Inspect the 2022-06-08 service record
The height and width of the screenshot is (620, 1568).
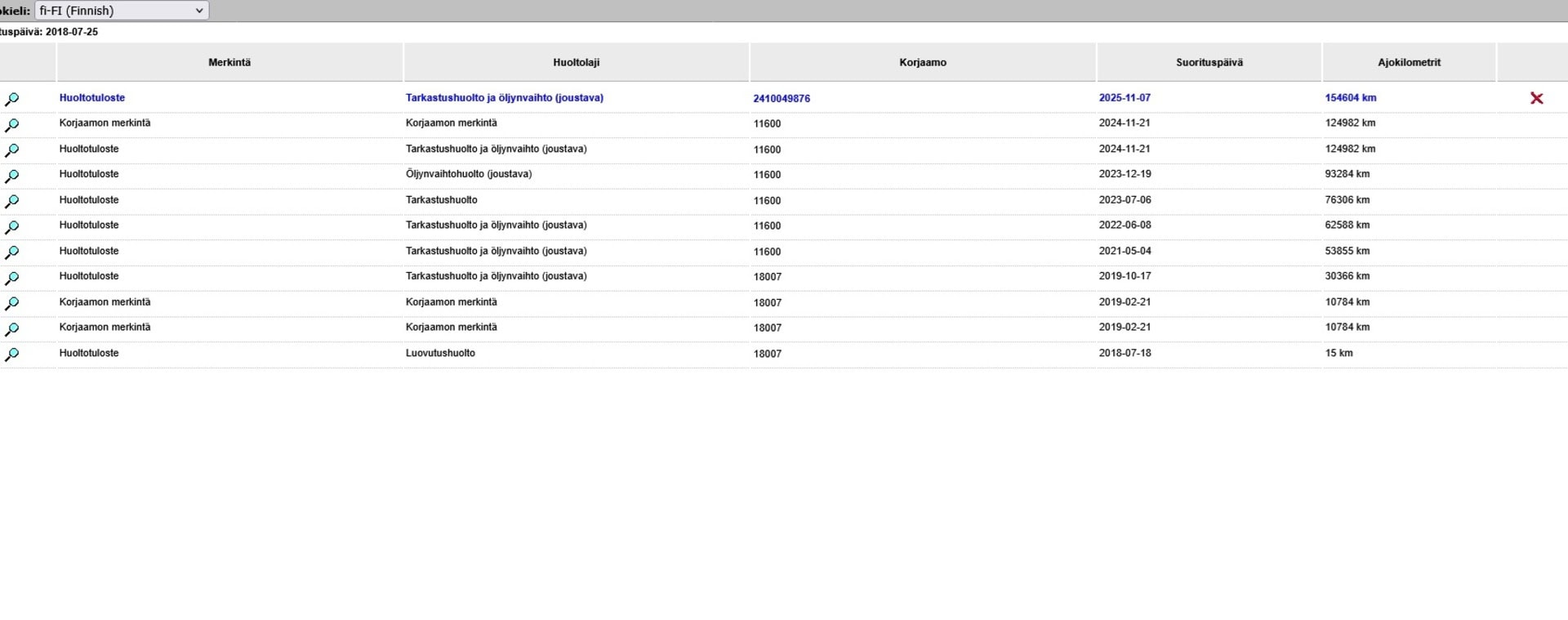[12, 226]
